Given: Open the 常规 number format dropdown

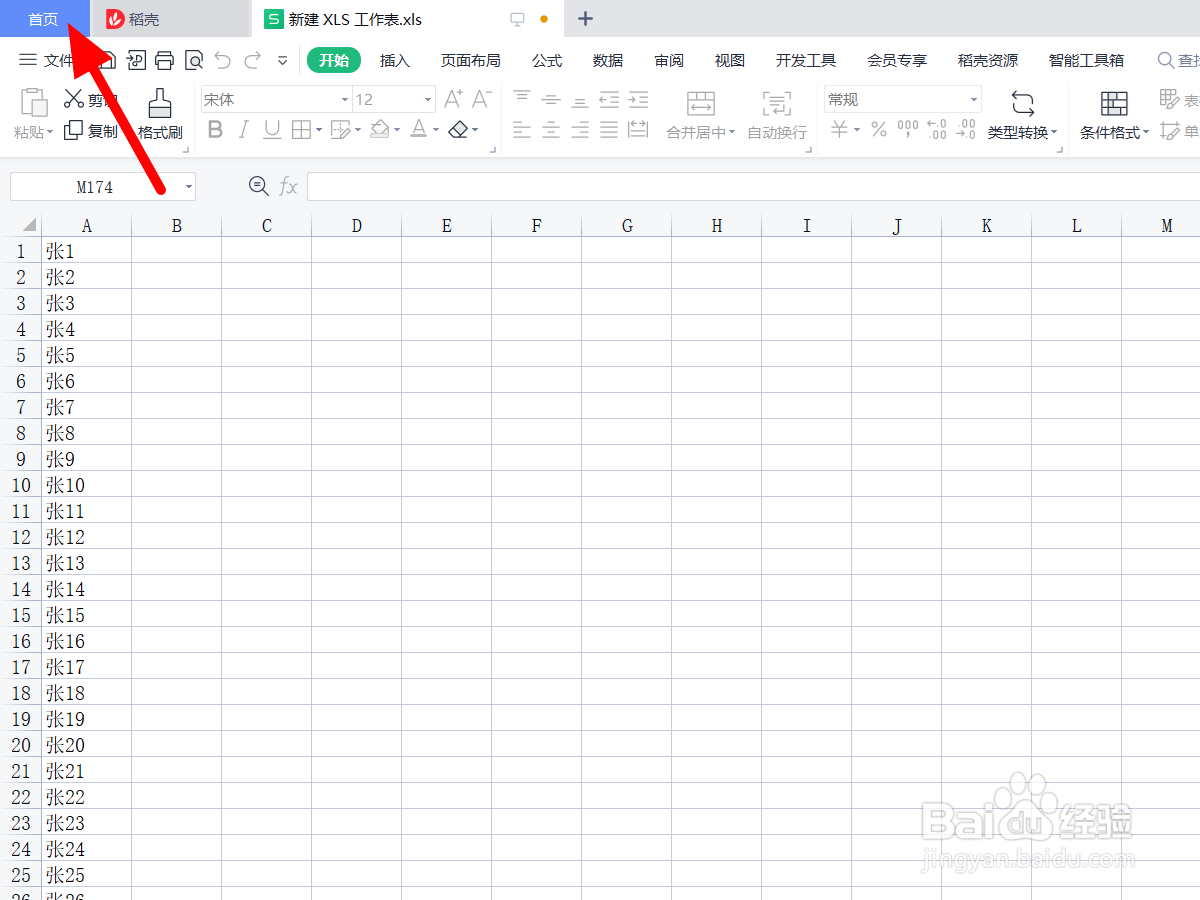Looking at the screenshot, I should point(972,99).
